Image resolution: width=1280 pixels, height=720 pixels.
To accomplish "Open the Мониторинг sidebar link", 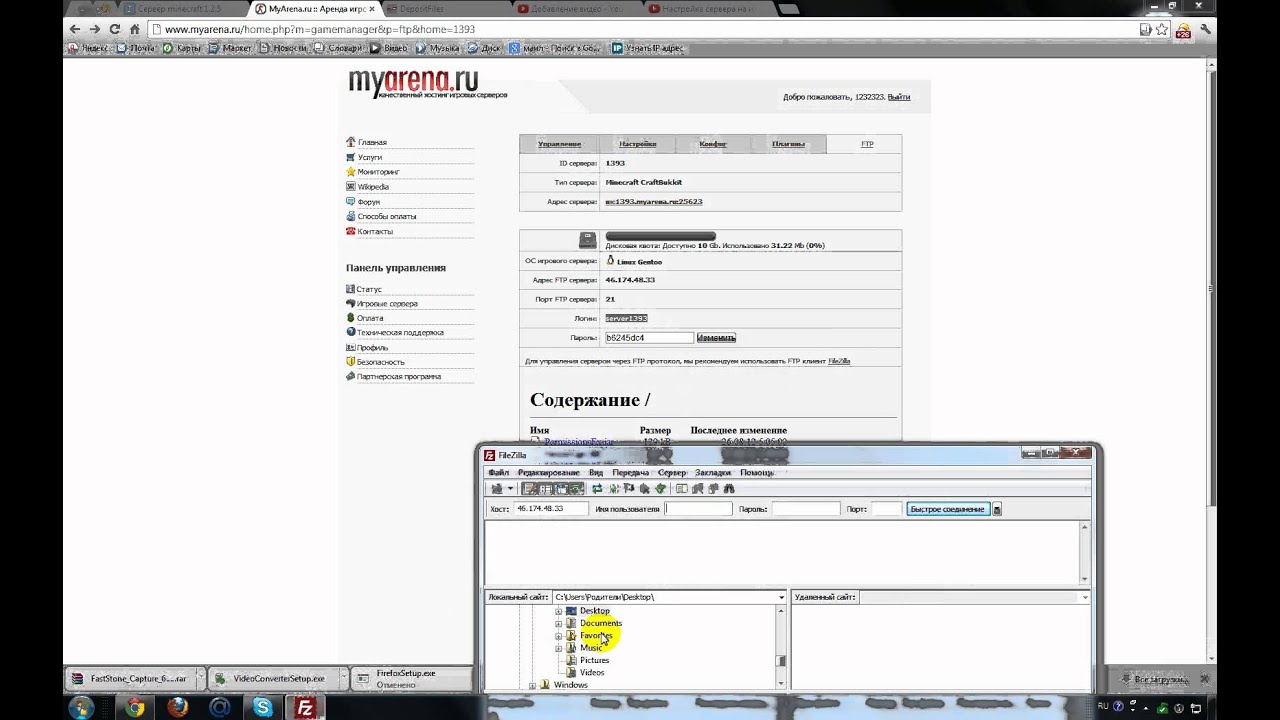I will click(378, 172).
